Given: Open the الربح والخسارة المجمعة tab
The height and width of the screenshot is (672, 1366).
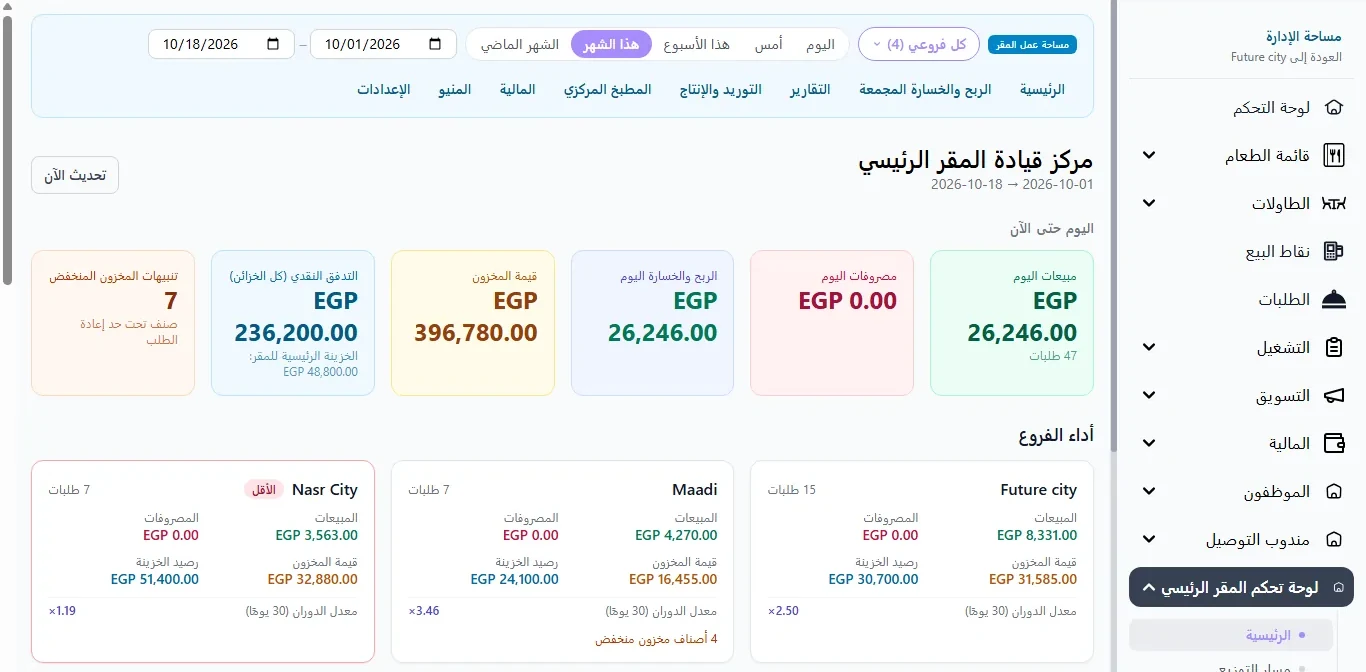Looking at the screenshot, I should point(925,89).
